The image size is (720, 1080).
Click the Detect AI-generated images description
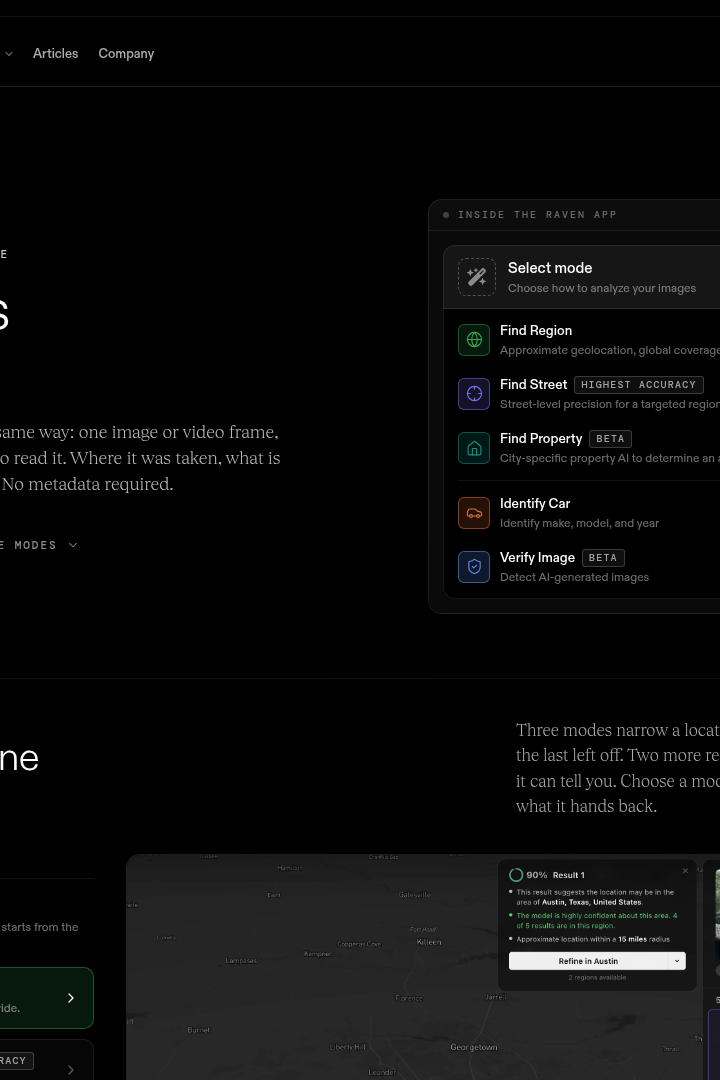coord(575,577)
